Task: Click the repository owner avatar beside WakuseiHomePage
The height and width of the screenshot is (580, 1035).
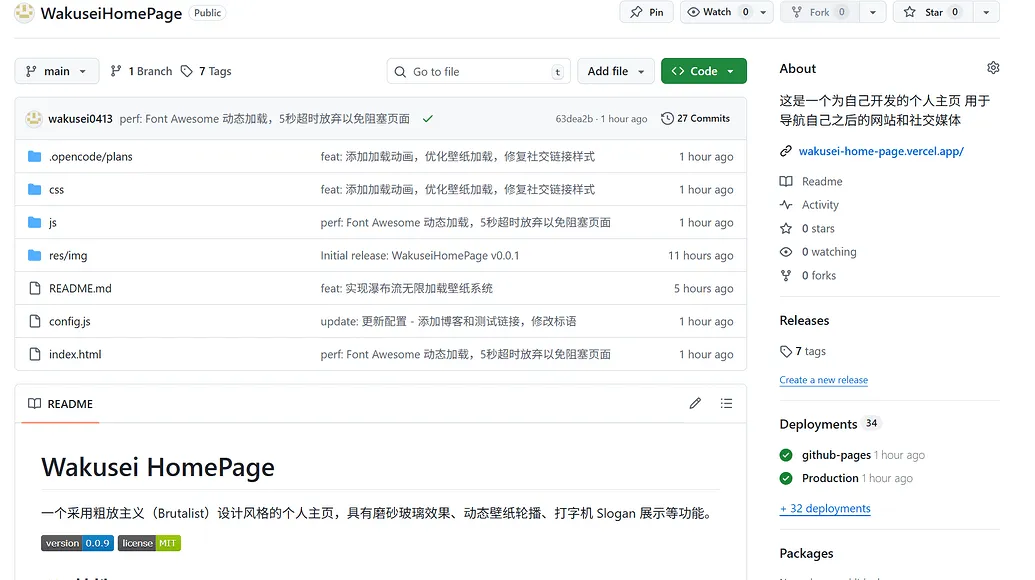Action: tap(24, 13)
